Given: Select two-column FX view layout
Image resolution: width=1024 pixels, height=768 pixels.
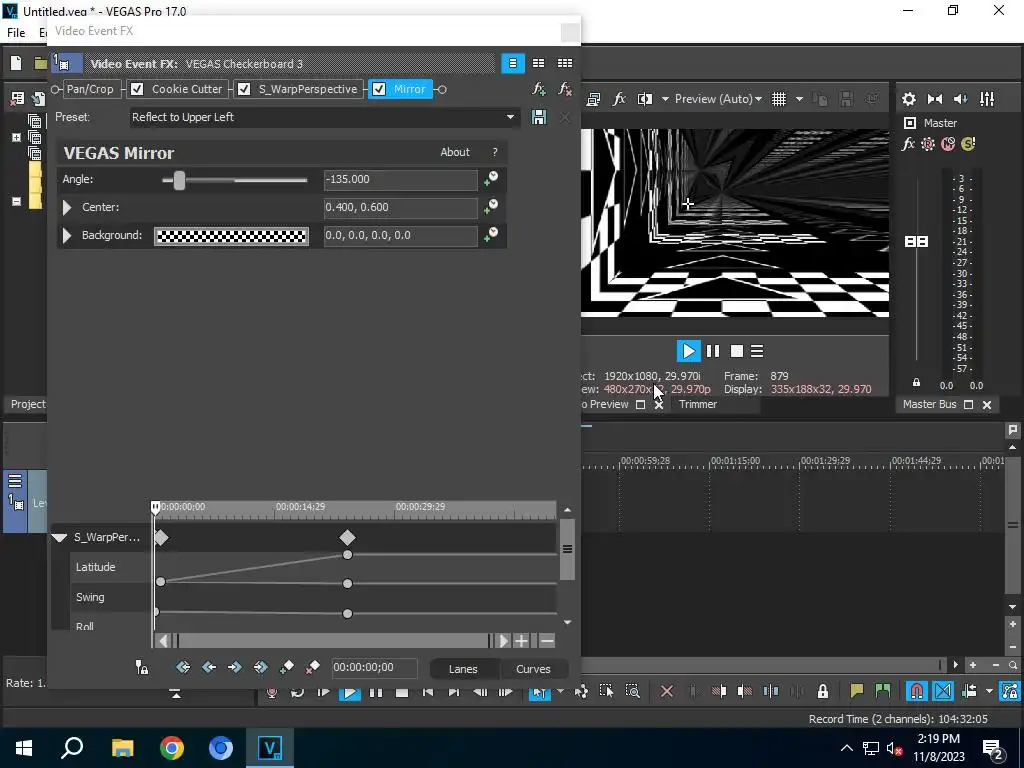Looking at the screenshot, I should click(538, 63).
